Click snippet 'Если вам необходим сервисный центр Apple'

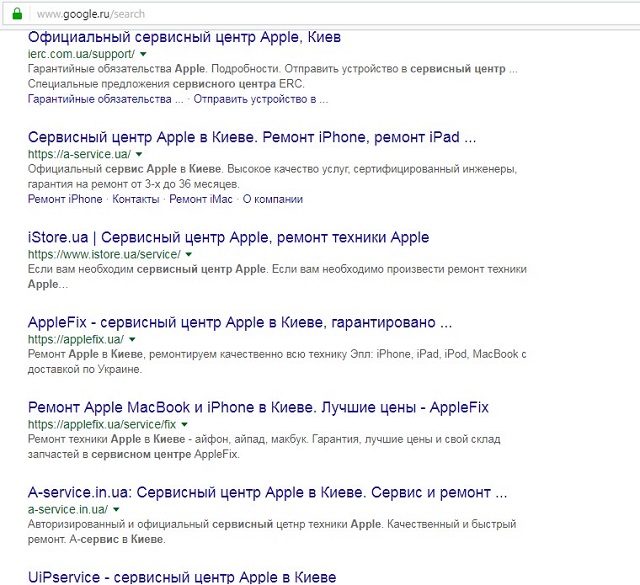[147, 269]
